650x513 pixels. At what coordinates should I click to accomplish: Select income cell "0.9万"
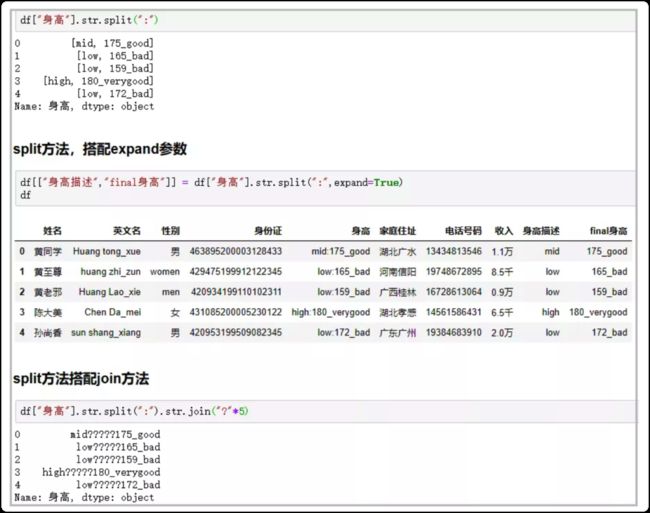click(502, 292)
